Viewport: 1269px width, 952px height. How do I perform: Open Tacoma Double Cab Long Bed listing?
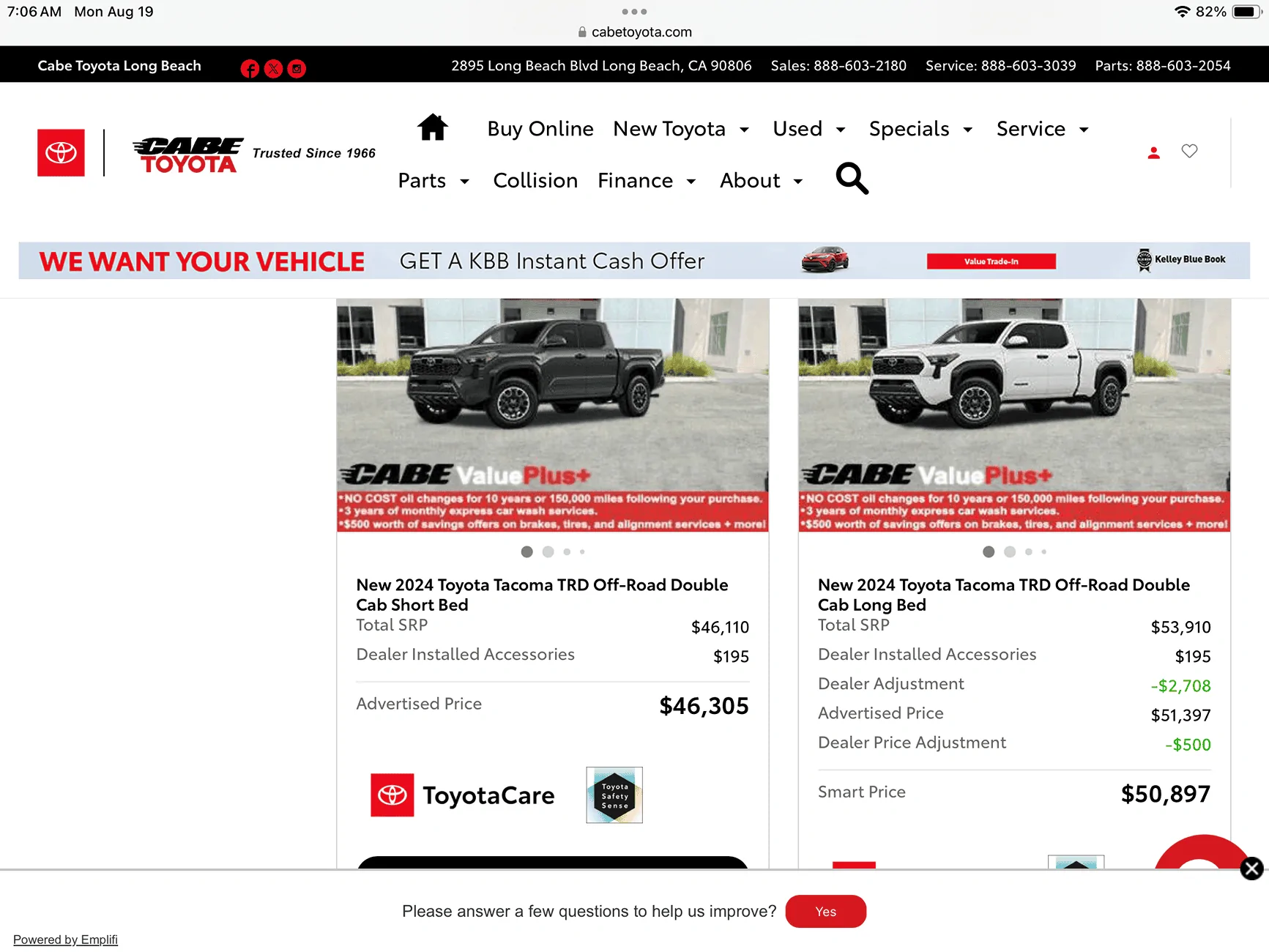1003,595
